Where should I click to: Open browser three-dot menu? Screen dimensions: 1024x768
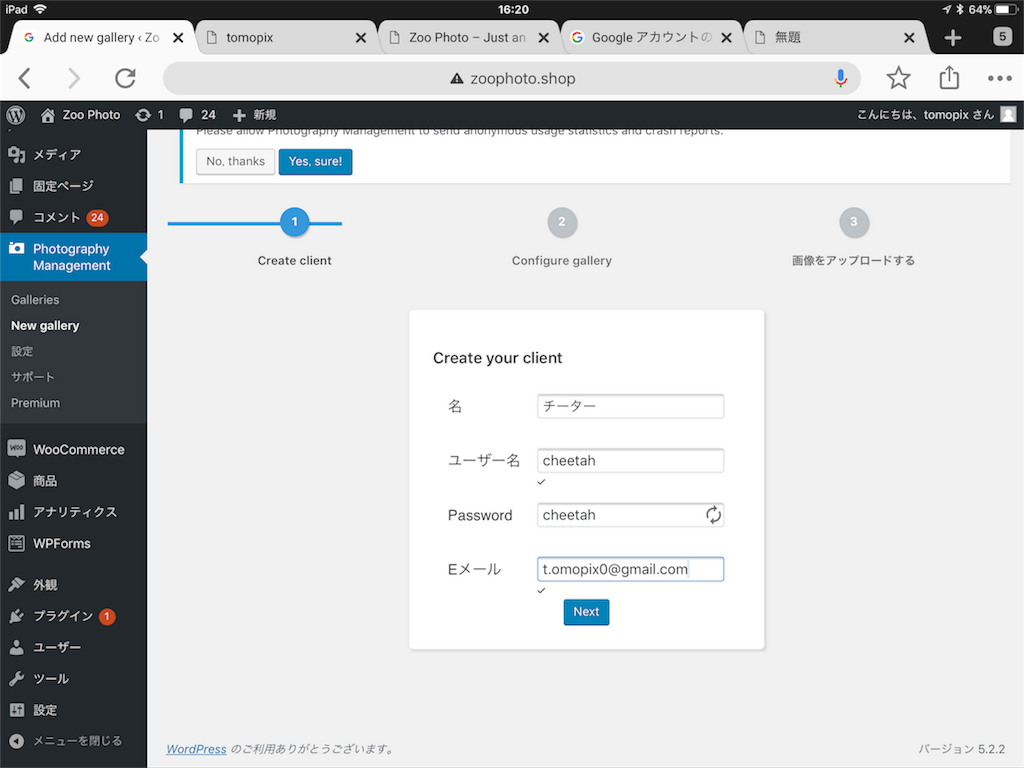click(999, 78)
